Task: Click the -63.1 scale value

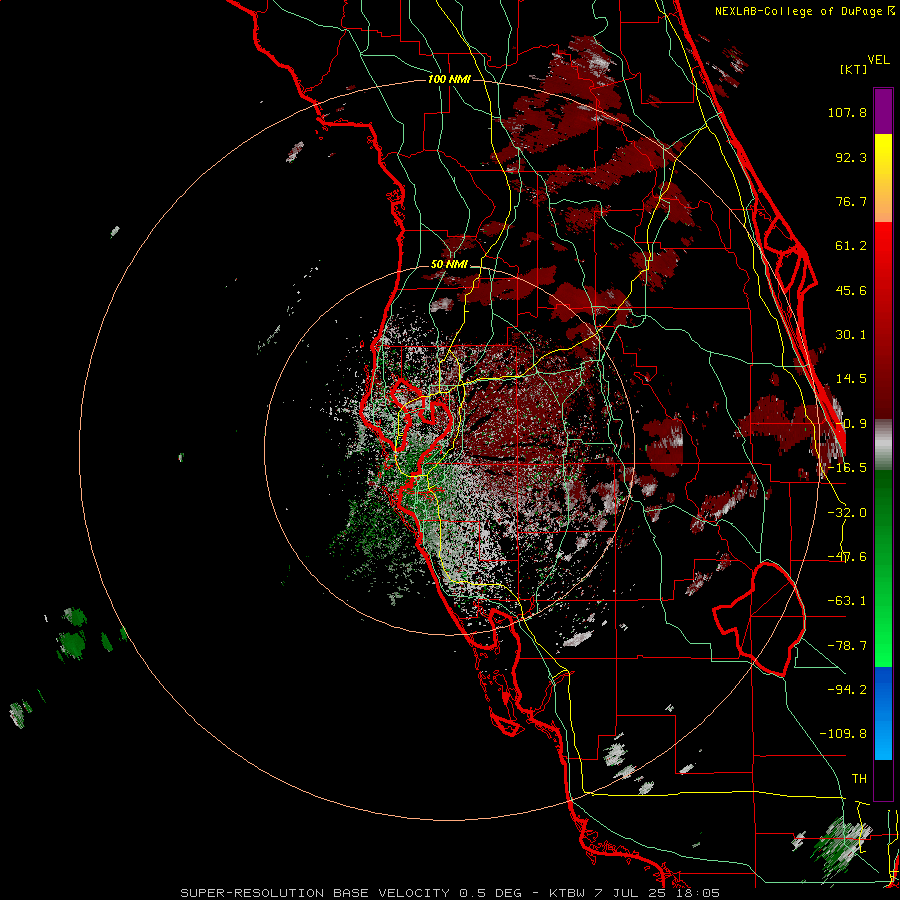Action: [x=847, y=601]
